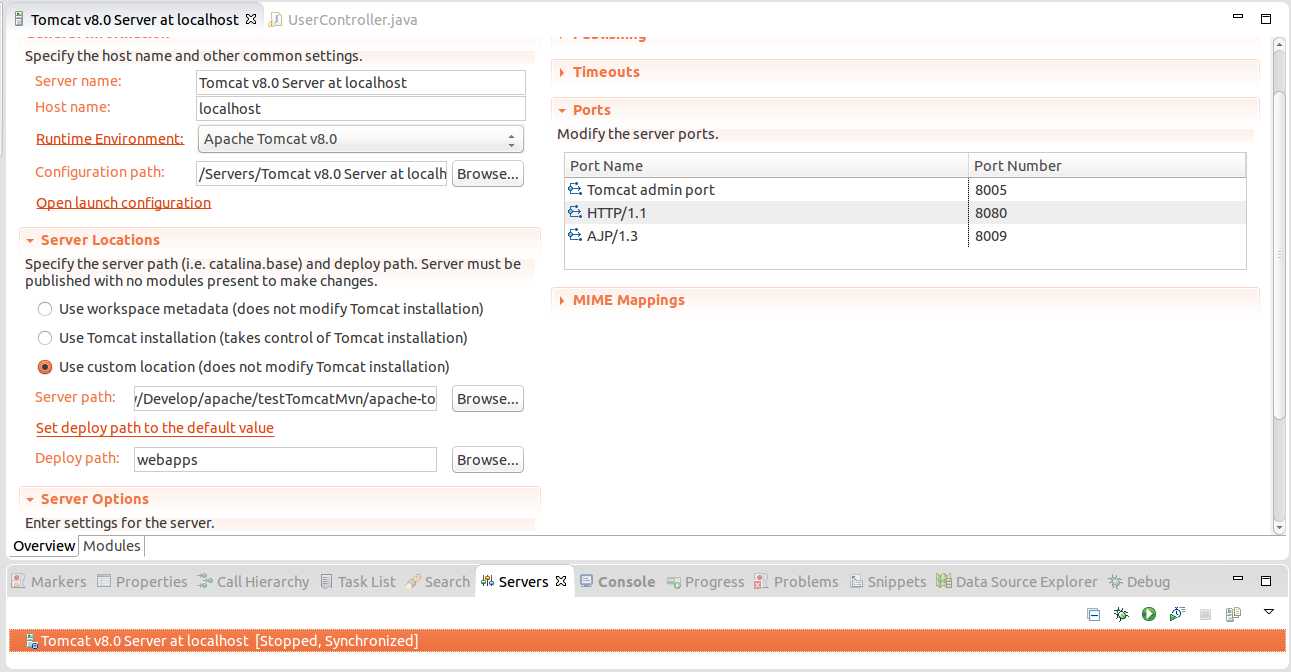Maximize the bottom view panel
Screen dimensions: 1291x672
pos(1266,581)
